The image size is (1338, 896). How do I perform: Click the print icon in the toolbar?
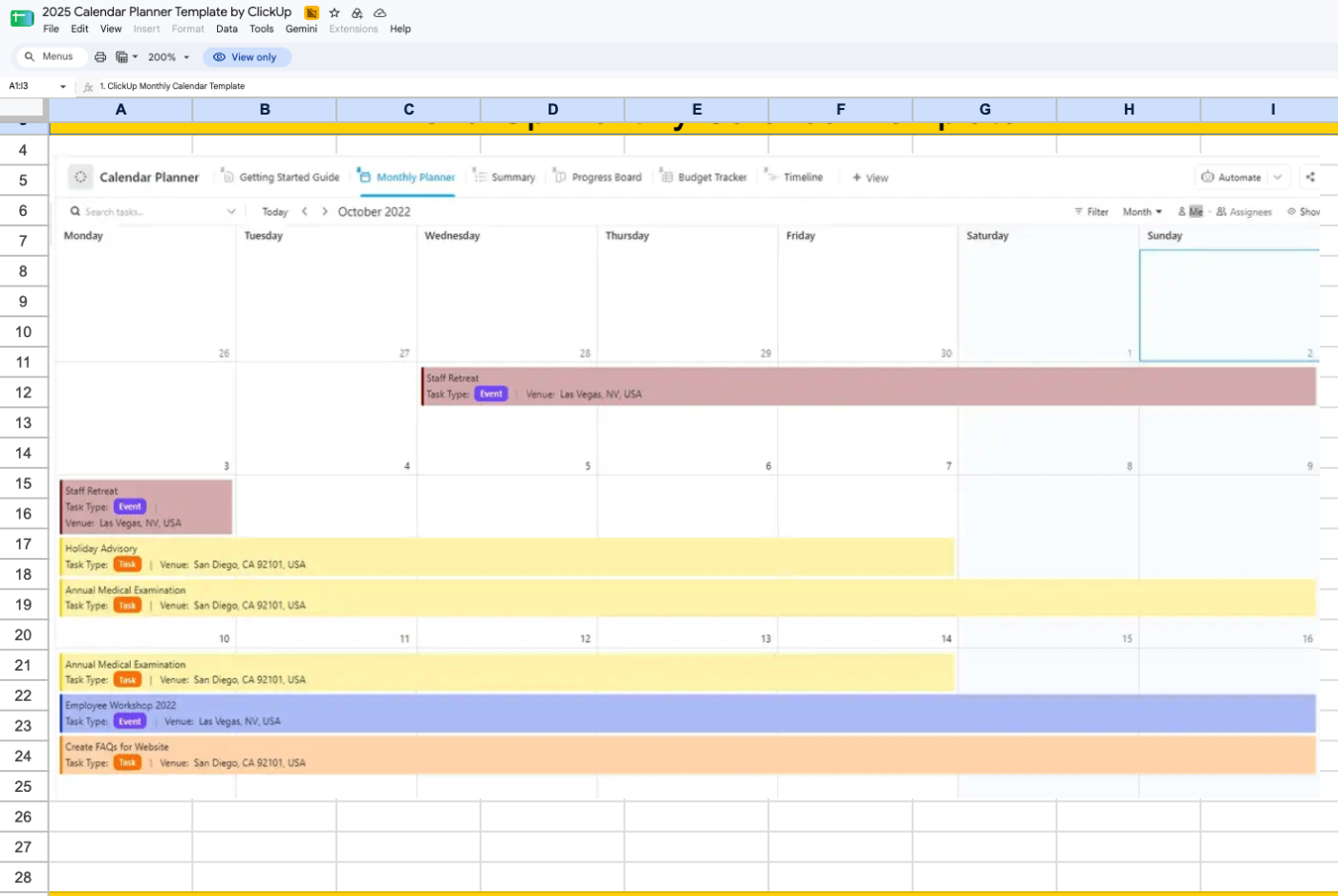(x=100, y=57)
